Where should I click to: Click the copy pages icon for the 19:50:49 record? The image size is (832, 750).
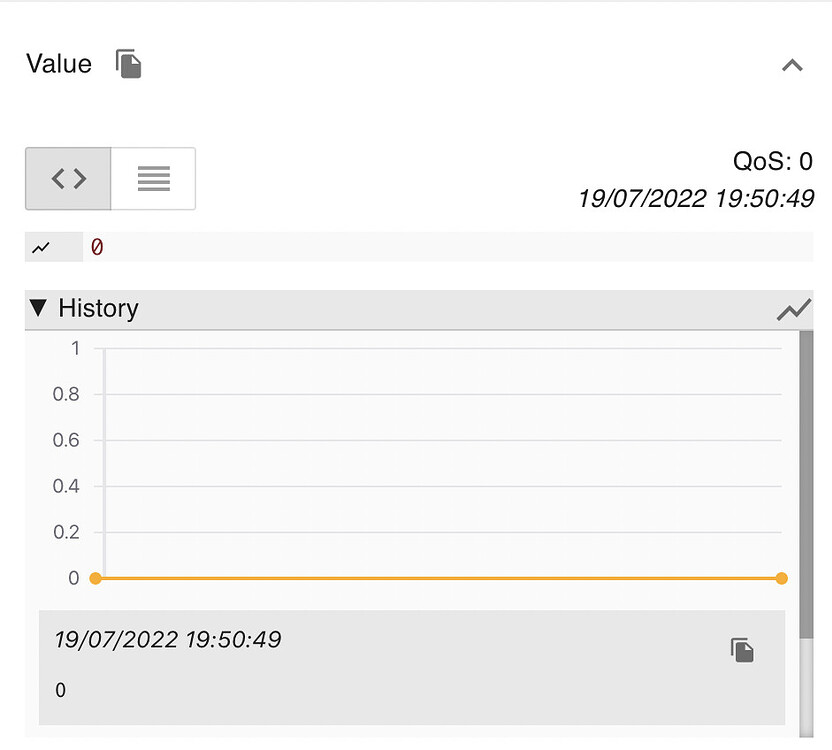(x=741, y=649)
